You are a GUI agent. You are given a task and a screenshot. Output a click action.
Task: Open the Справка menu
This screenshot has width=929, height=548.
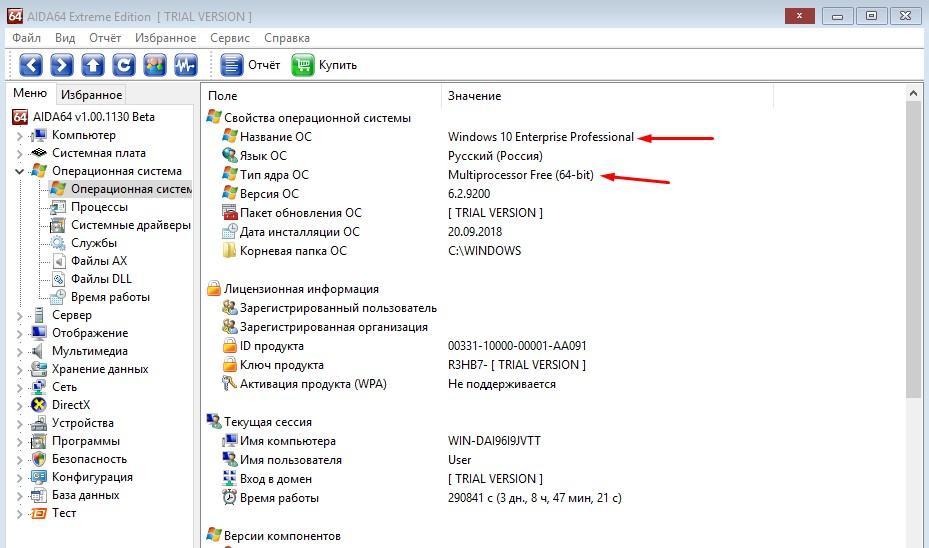[287, 38]
